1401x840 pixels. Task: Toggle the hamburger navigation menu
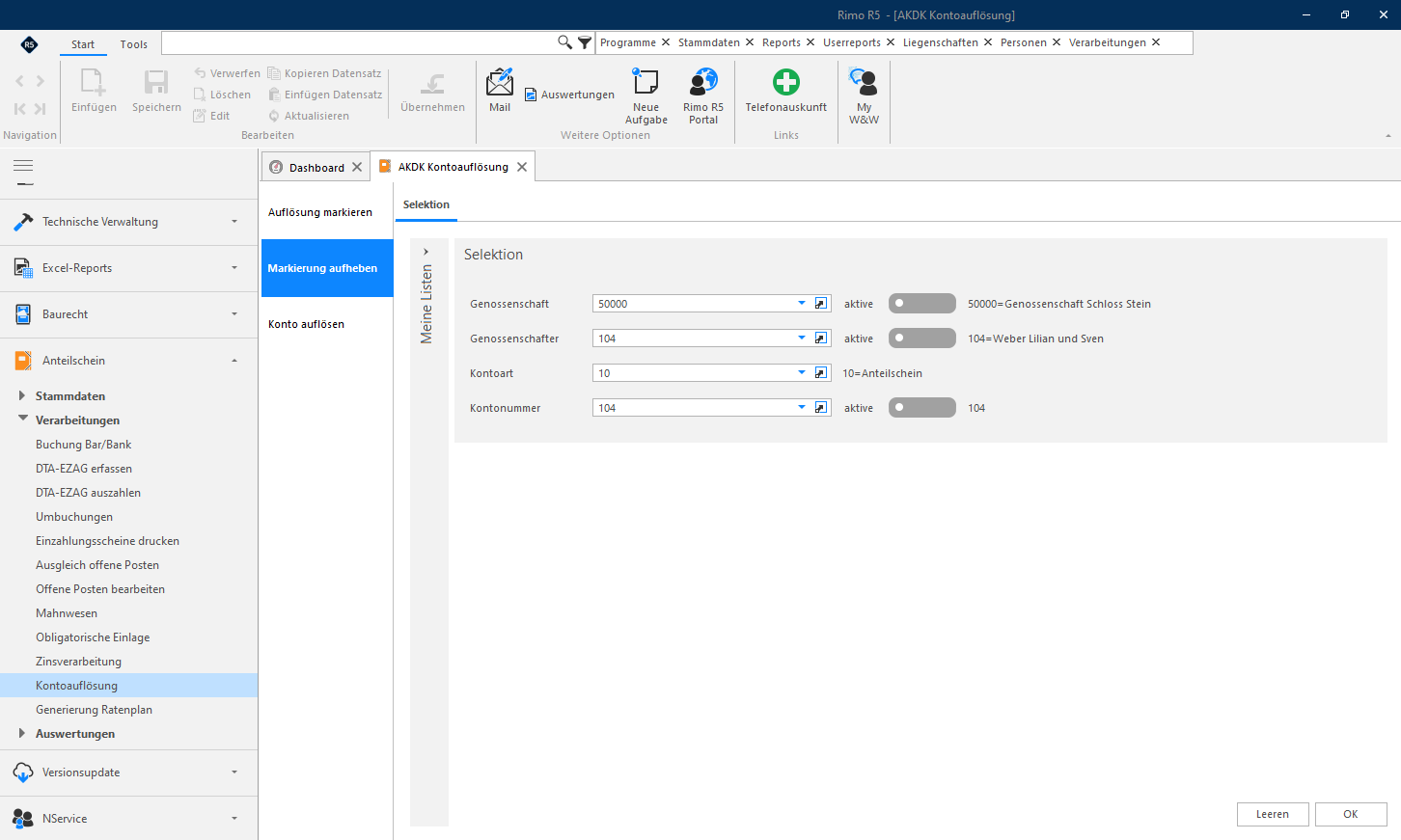(x=23, y=166)
